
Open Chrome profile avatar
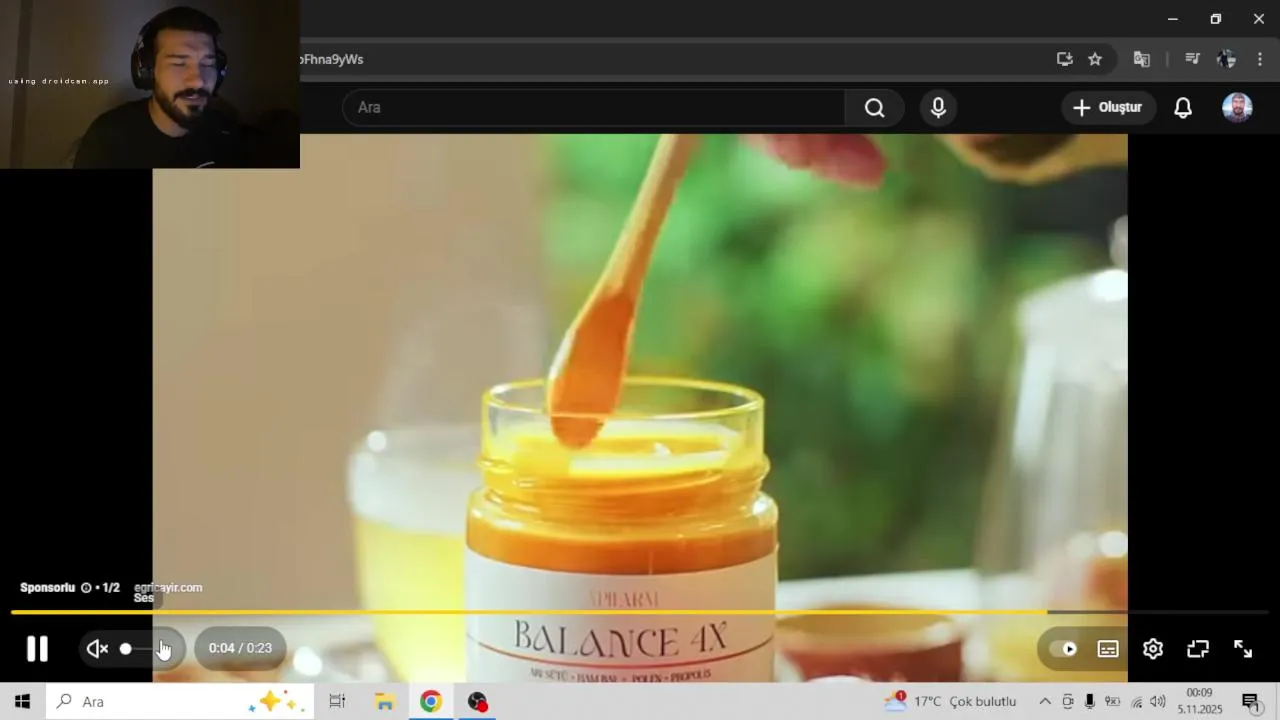click(1226, 59)
